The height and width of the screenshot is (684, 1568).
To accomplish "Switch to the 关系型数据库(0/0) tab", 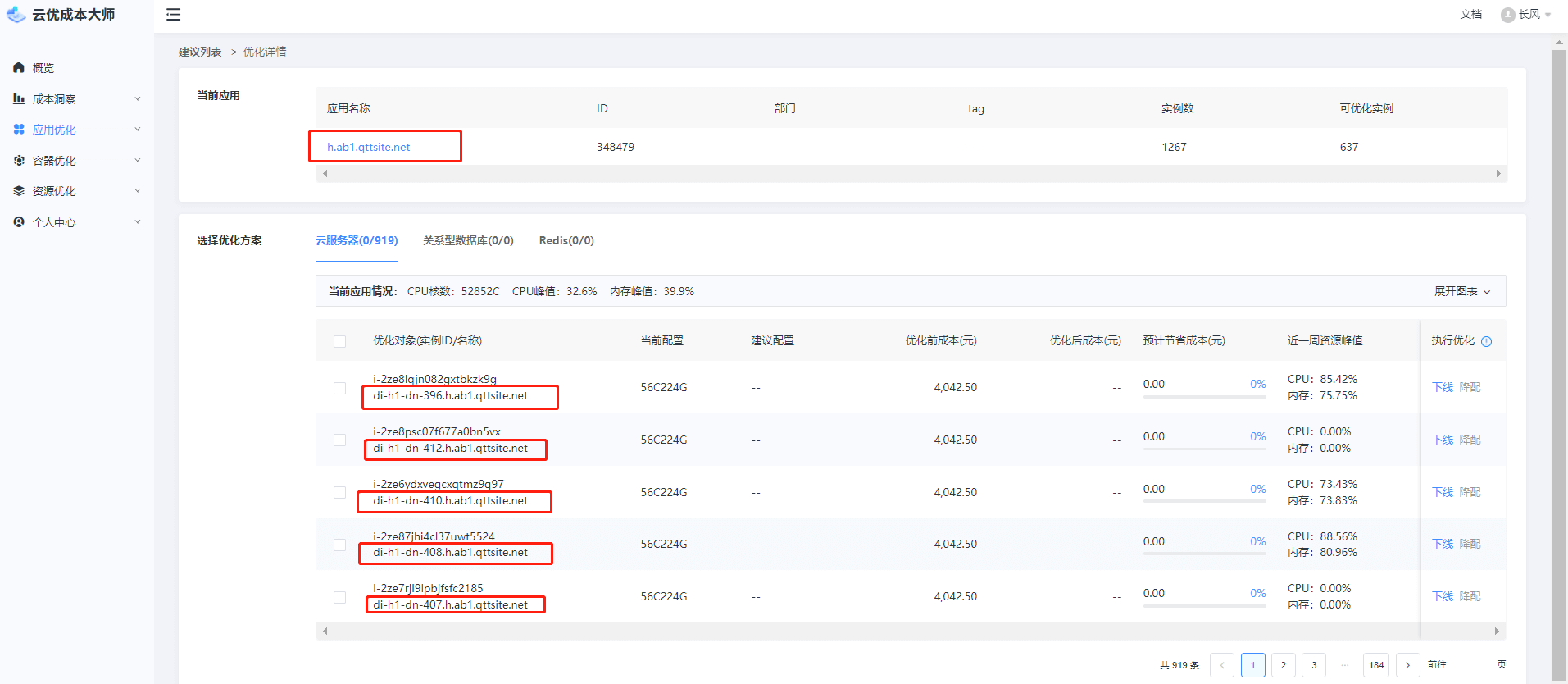I will click(x=468, y=240).
